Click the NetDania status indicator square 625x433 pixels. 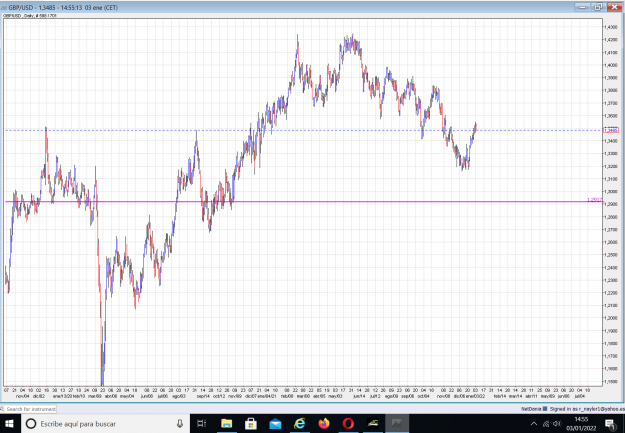[x=545, y=409]
